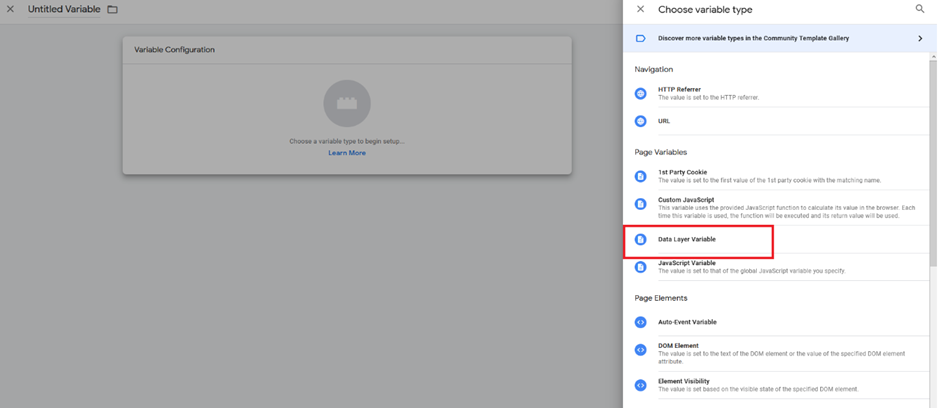Click the DOM Element code icon

click(641, 350)
